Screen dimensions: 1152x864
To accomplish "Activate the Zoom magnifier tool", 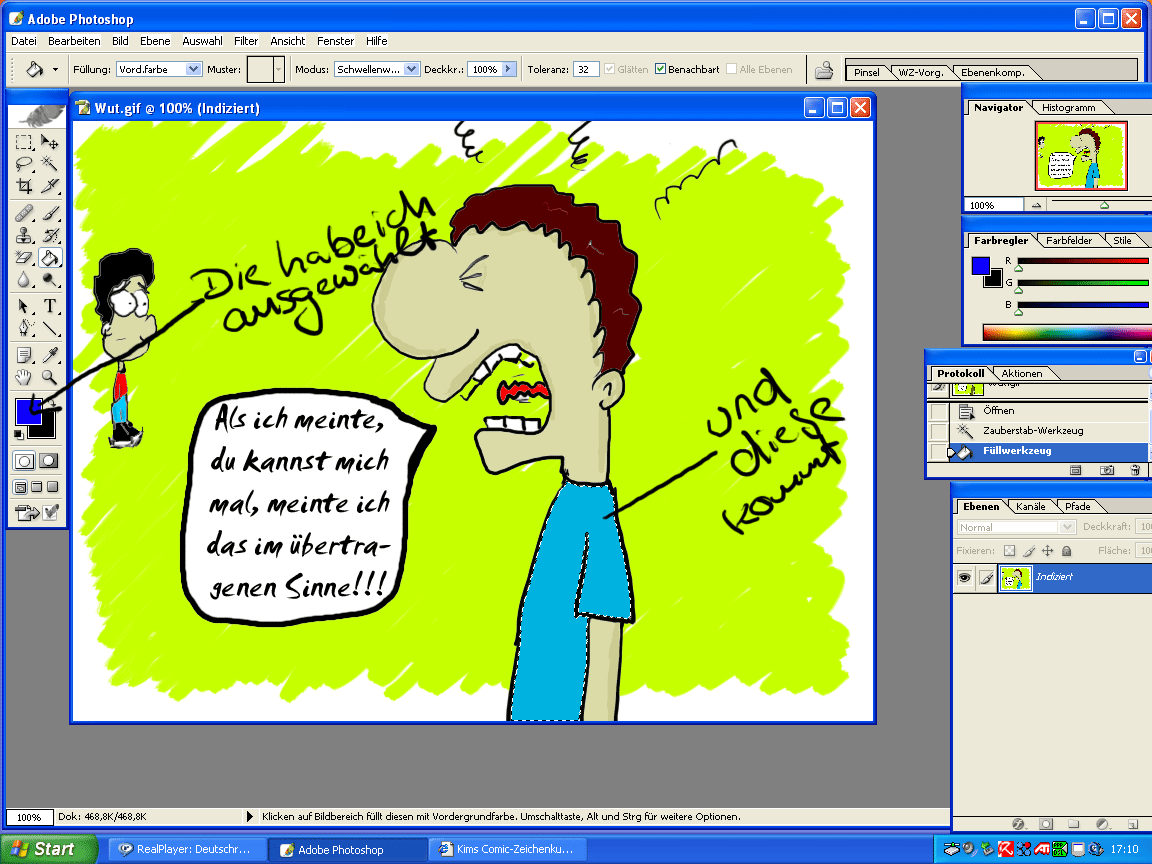I will click(50, 378).
